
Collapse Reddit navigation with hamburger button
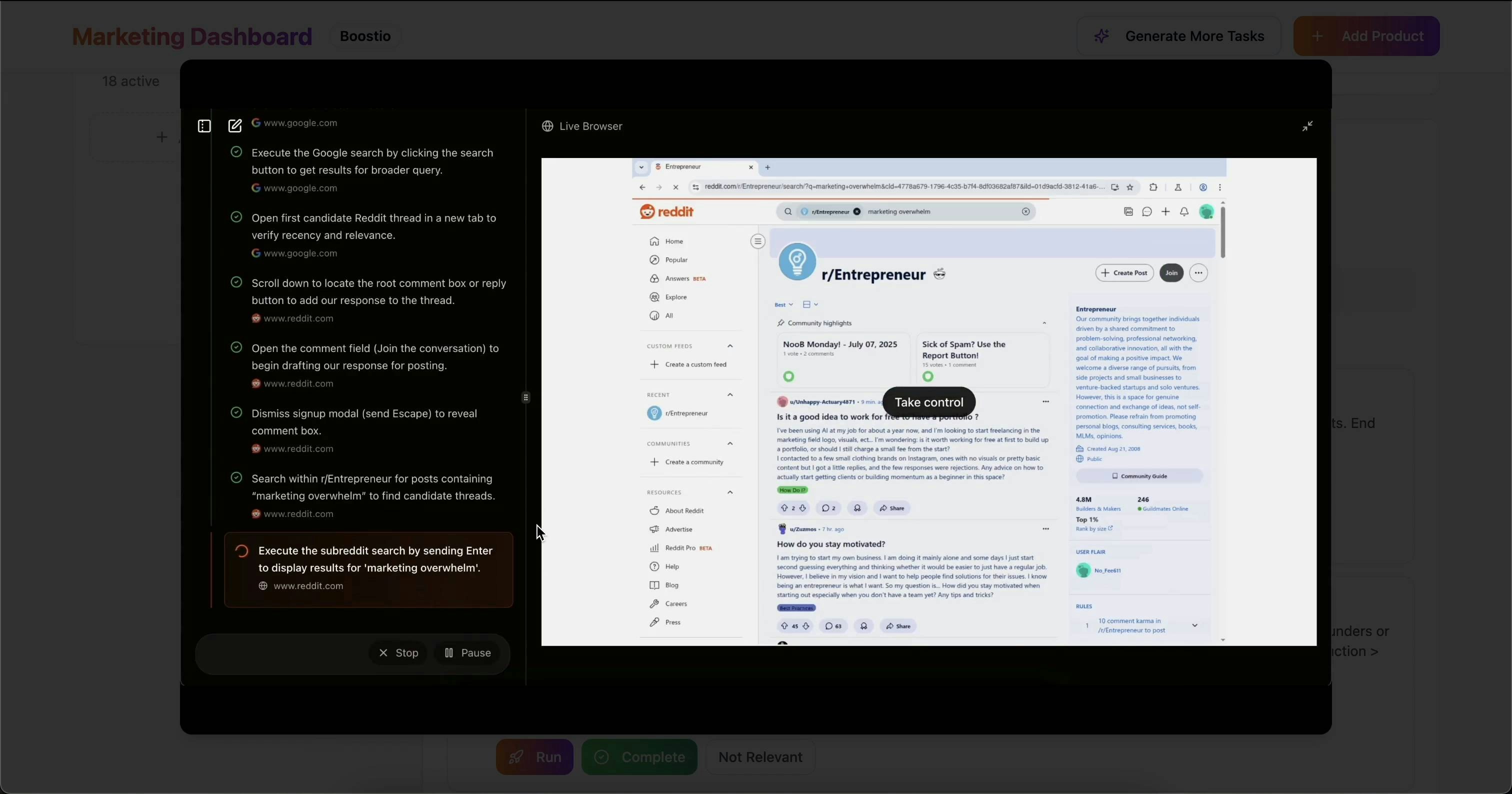758,241
